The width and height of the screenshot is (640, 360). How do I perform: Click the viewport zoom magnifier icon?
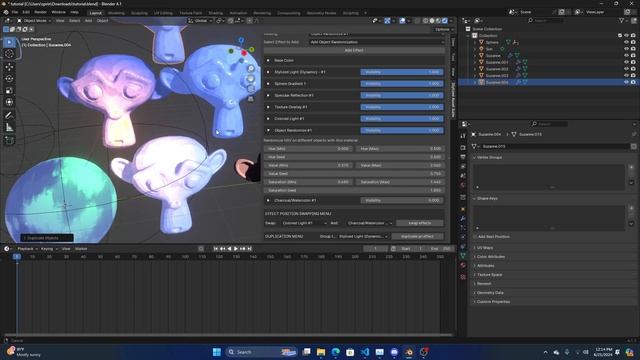251,69
